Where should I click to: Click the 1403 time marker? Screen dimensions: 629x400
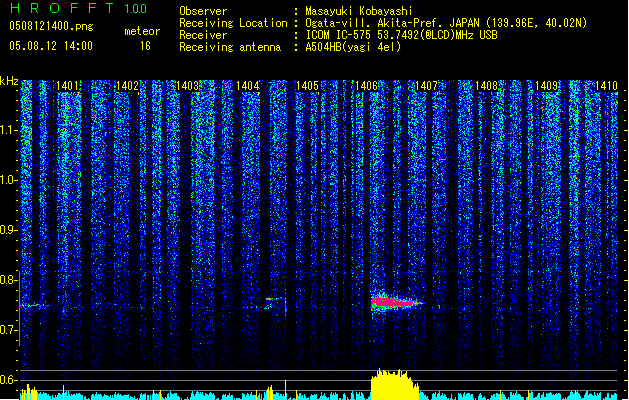click(x=187, y=86)
